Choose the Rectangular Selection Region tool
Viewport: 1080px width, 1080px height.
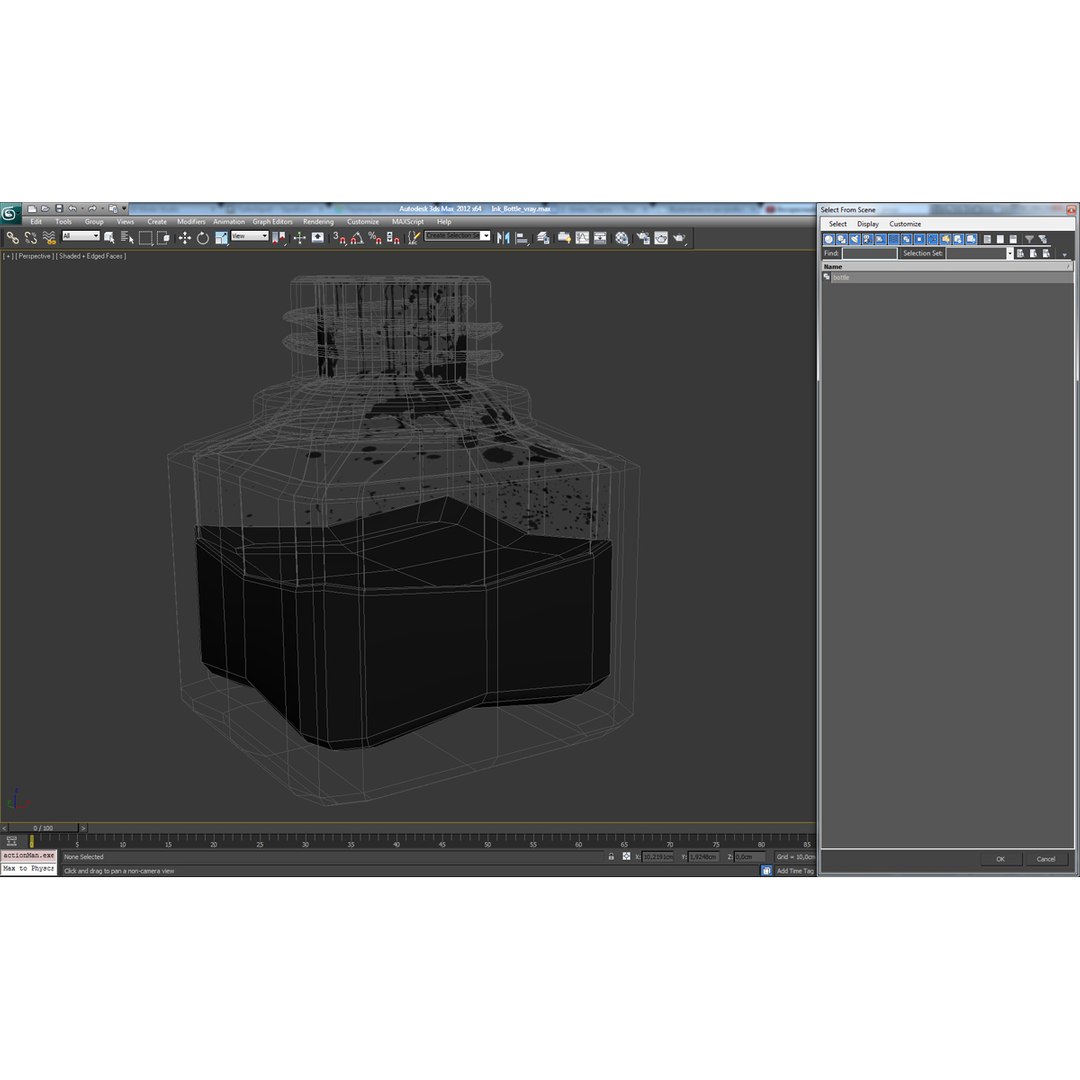click(x=145, y=238)
